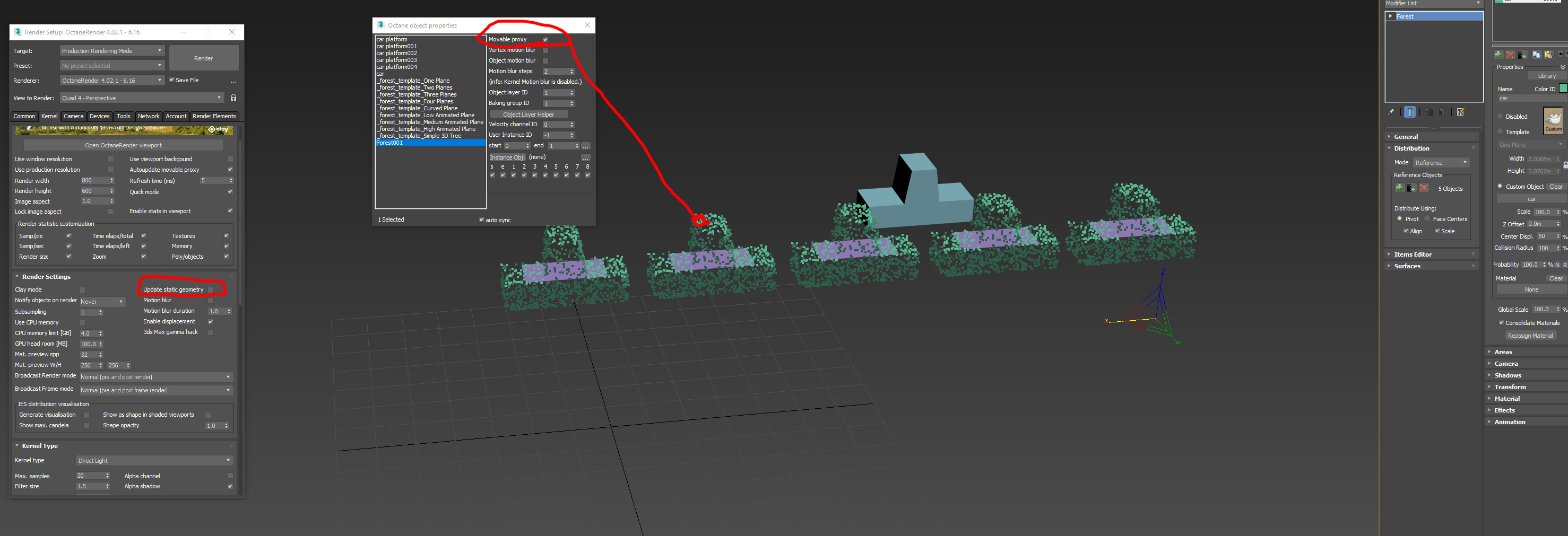Image resolution: width=1568 pixels, height=536 pixels.
Task: Copy item properties icon
Action: click(1536, 54)
